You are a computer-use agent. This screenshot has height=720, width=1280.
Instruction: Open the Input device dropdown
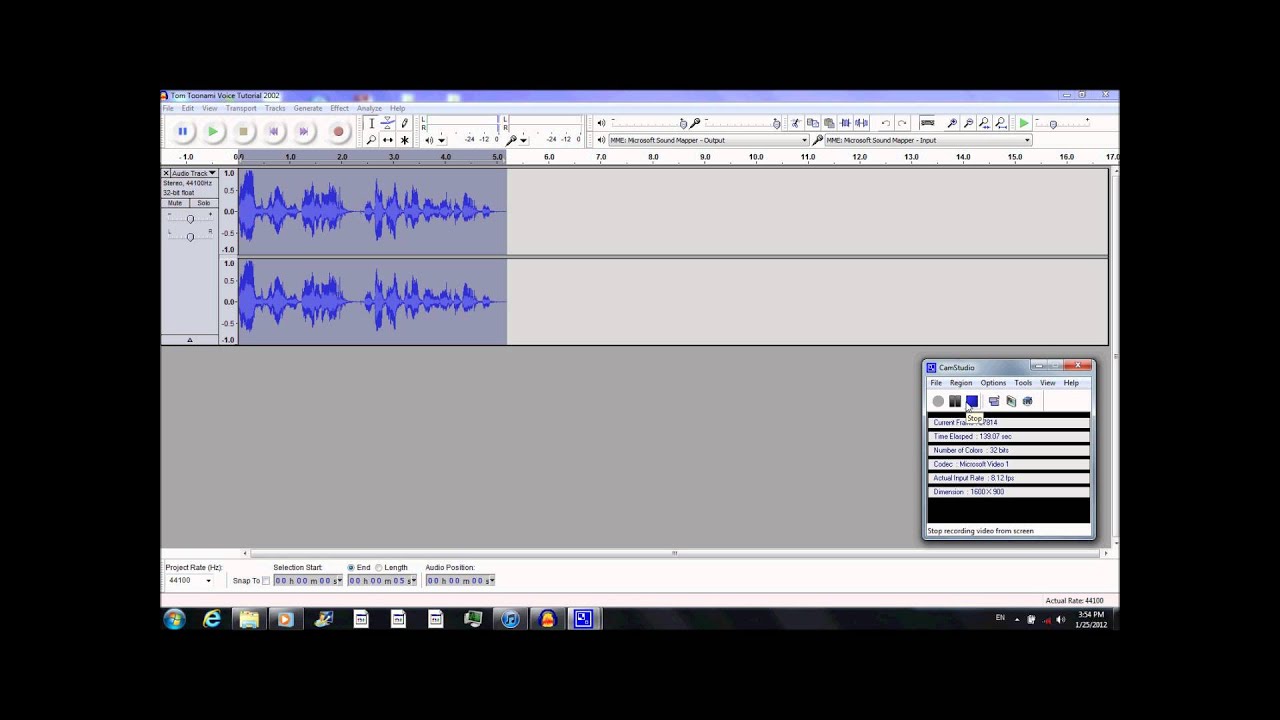point(929,140)
